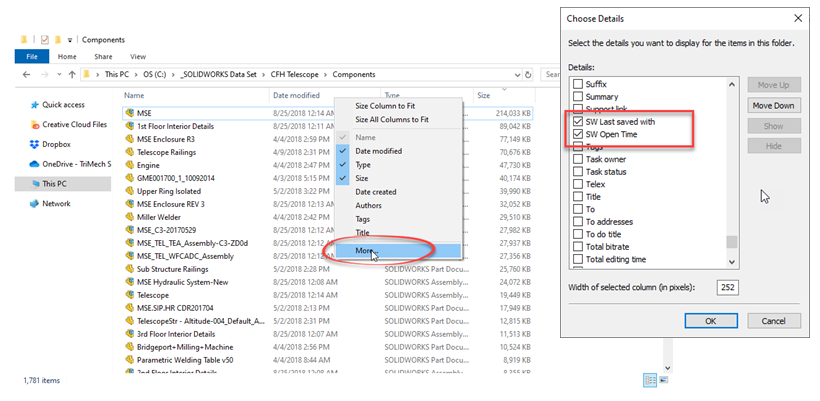Click the Back navigation arrow

coord(26,74)
